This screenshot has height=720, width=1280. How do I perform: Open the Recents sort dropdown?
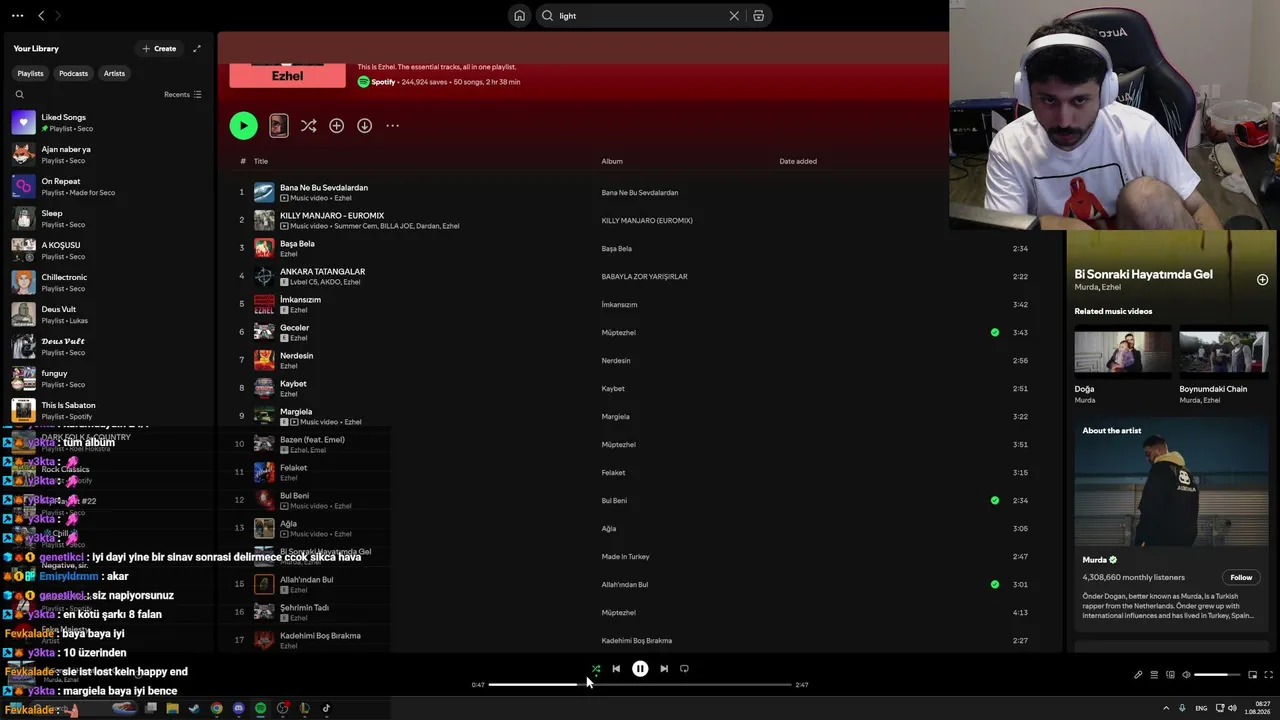pyautogui.click(x=183, y=95)
